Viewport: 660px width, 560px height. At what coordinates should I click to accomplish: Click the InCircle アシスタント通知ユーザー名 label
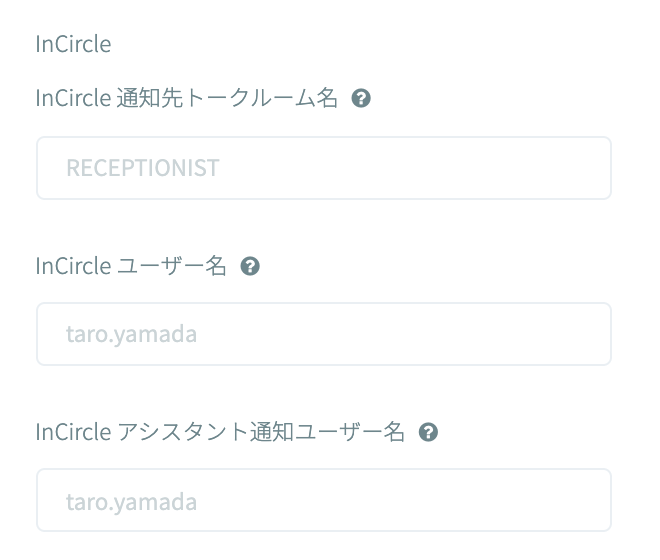(220, 432)
